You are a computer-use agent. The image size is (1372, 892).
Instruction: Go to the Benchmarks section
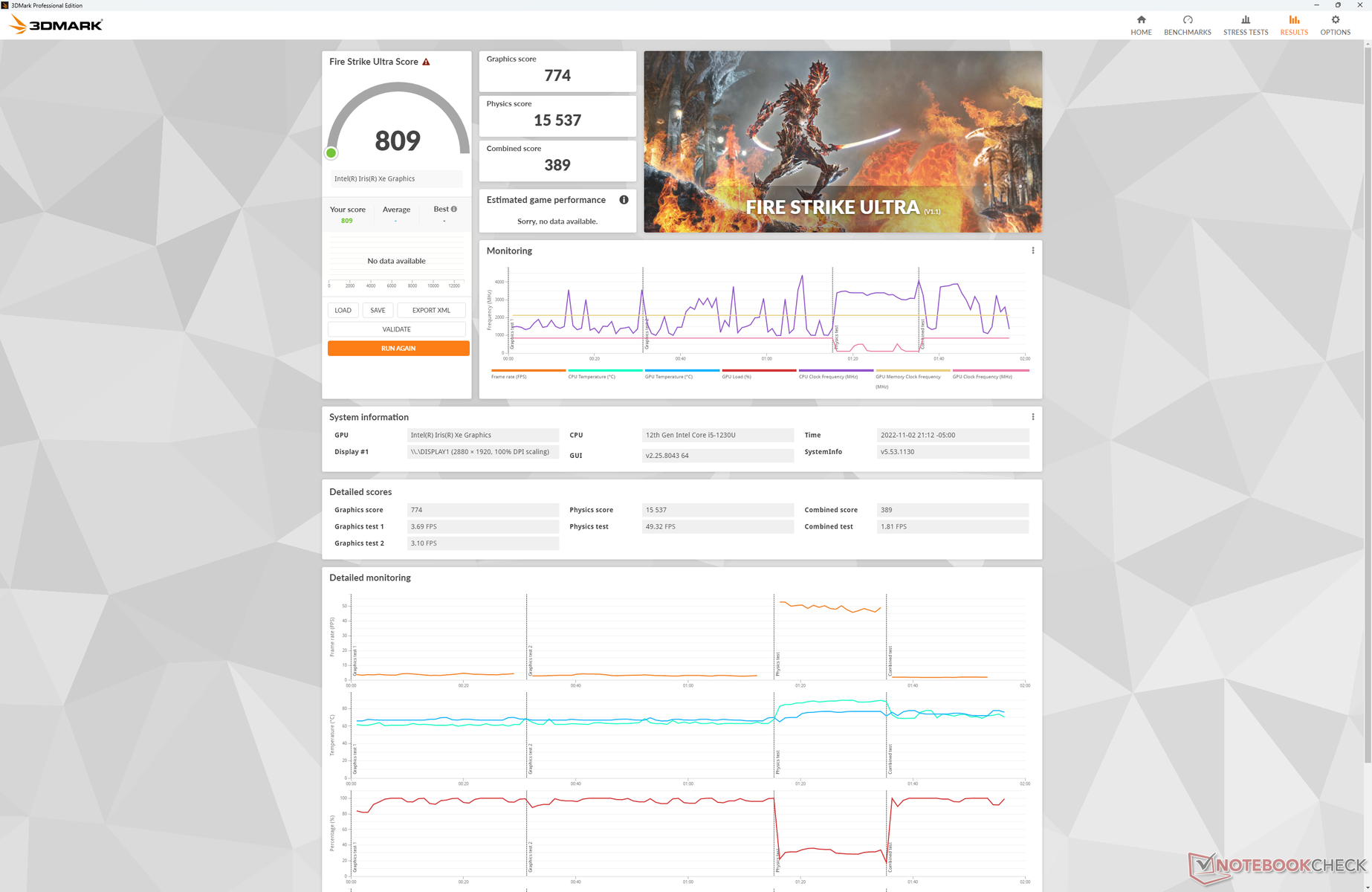click(1187, 25)
